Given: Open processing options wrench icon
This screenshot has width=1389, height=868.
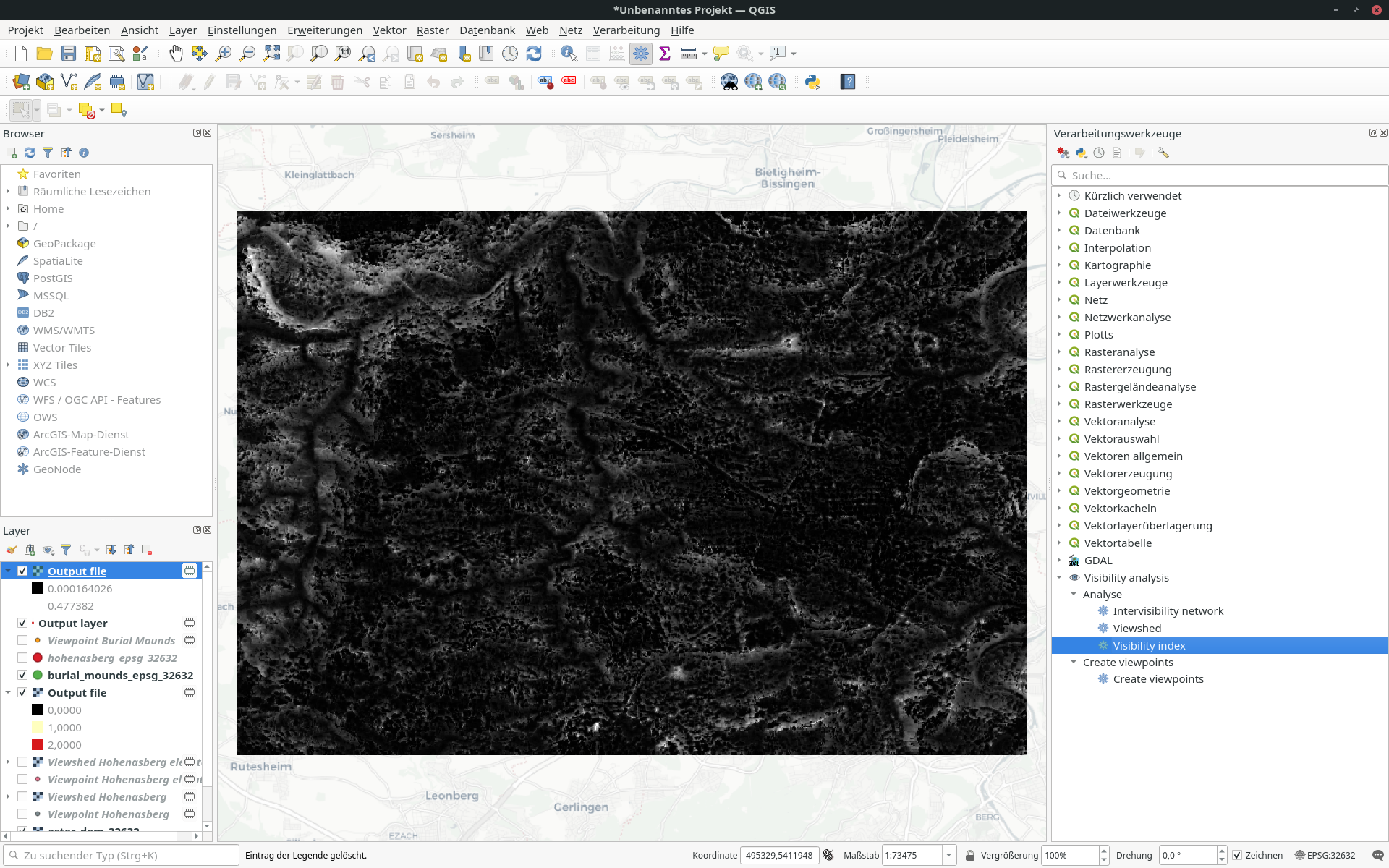Looking at the screenshot, I should pyautogui.click(x=1163, y=153).
